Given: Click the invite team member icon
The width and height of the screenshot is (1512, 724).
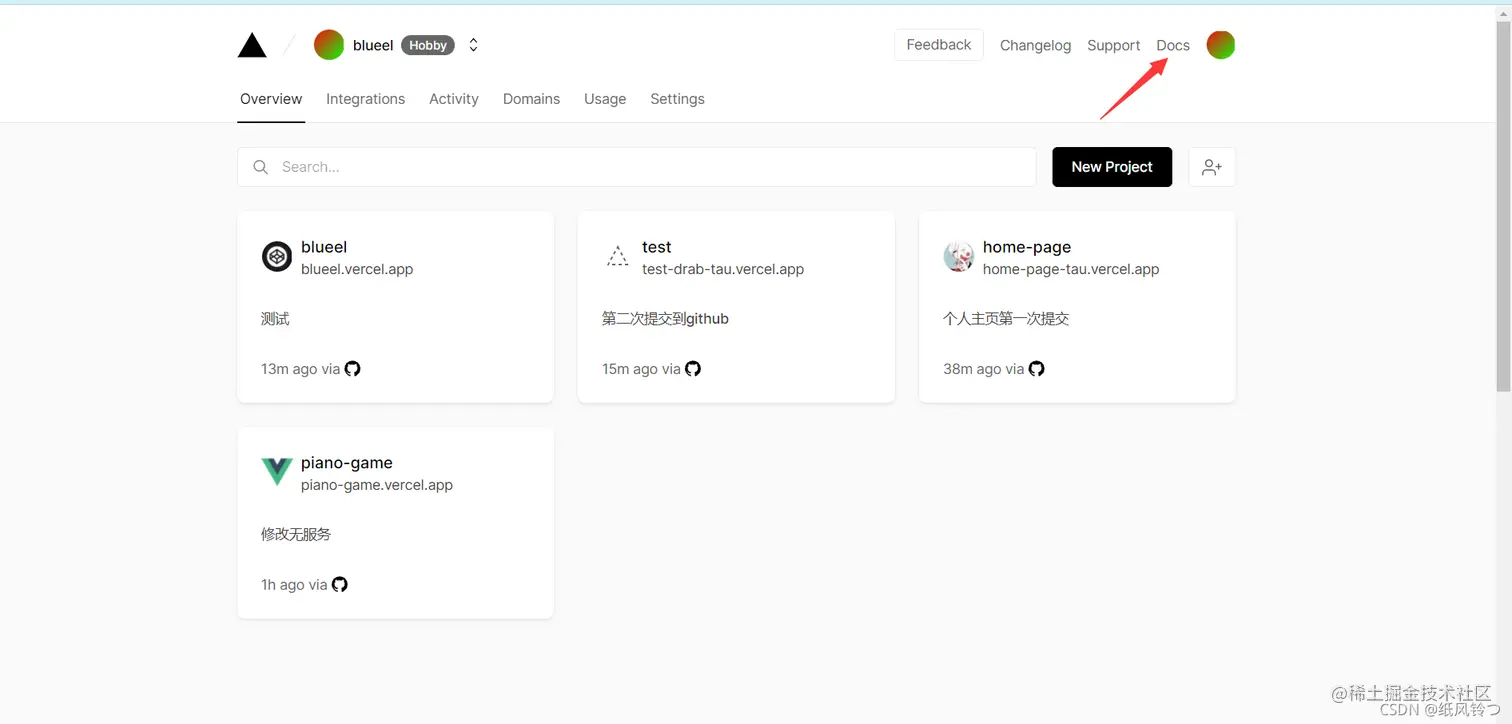Looking at the screenshot, I should pos(1212,167).
